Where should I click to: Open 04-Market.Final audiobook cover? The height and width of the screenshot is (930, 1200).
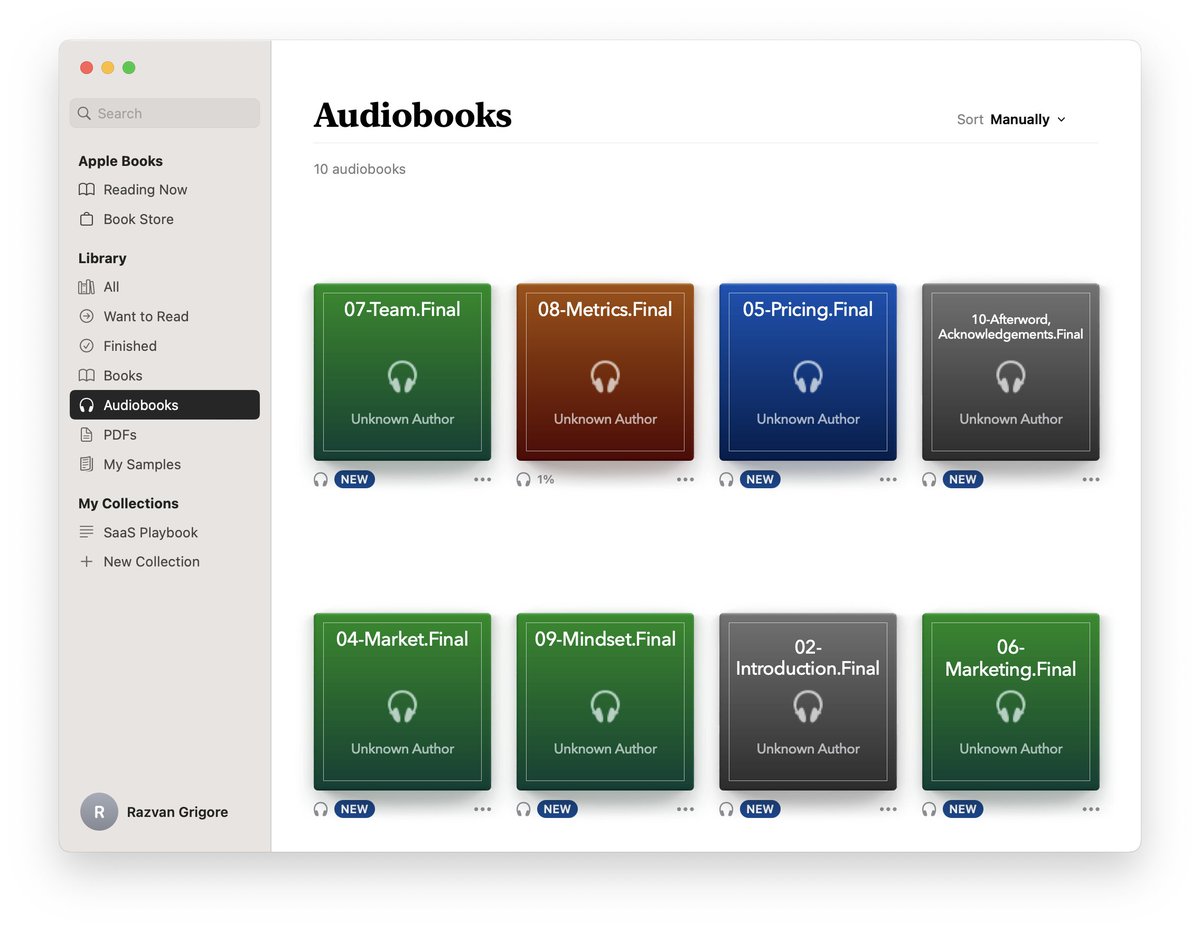[402, 702]
